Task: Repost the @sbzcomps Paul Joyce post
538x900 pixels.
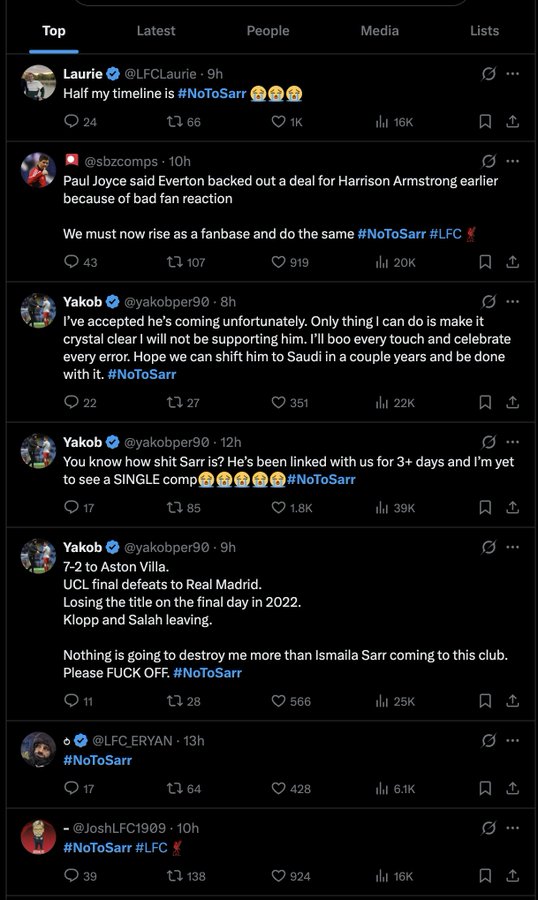Action: 185,262
